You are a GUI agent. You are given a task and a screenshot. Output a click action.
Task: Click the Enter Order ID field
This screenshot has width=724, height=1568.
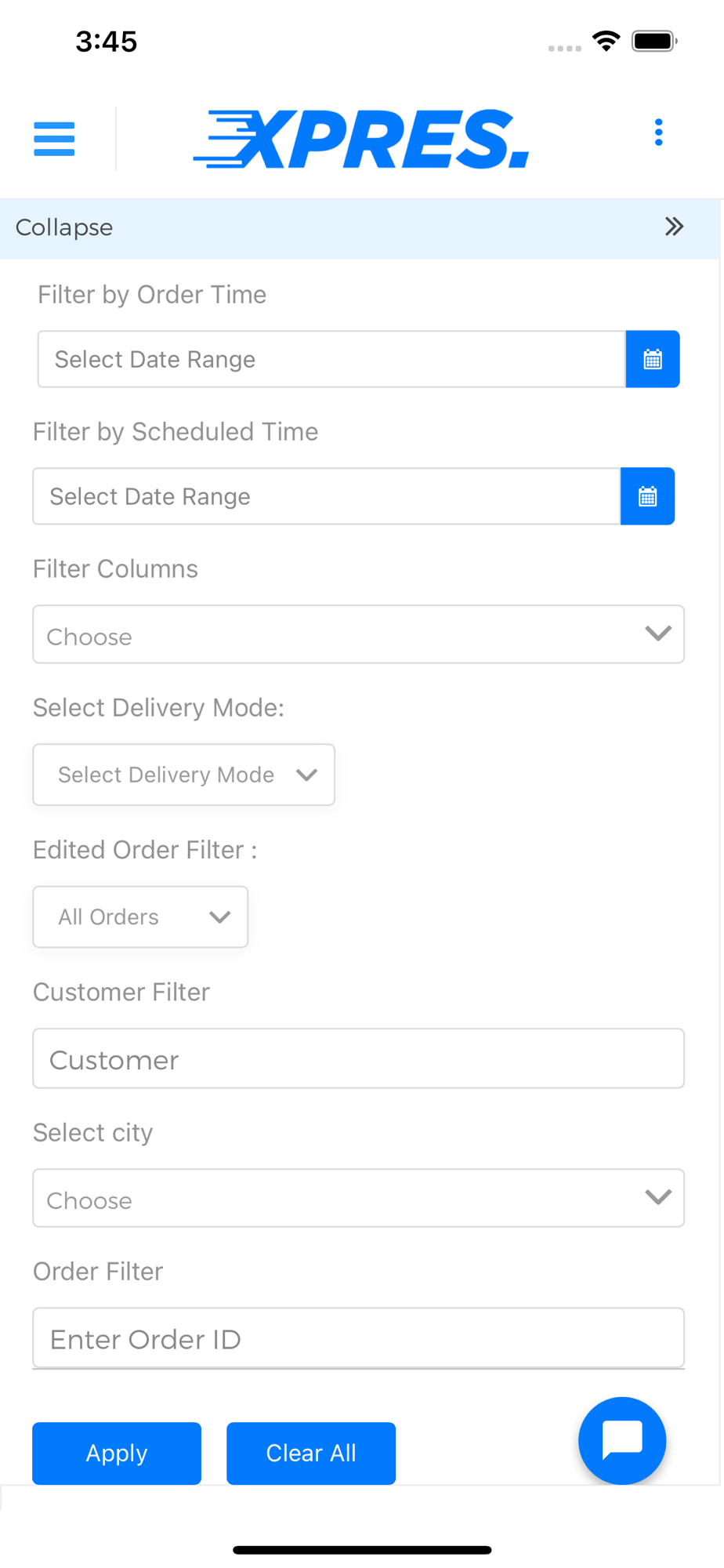[358, 1338]
